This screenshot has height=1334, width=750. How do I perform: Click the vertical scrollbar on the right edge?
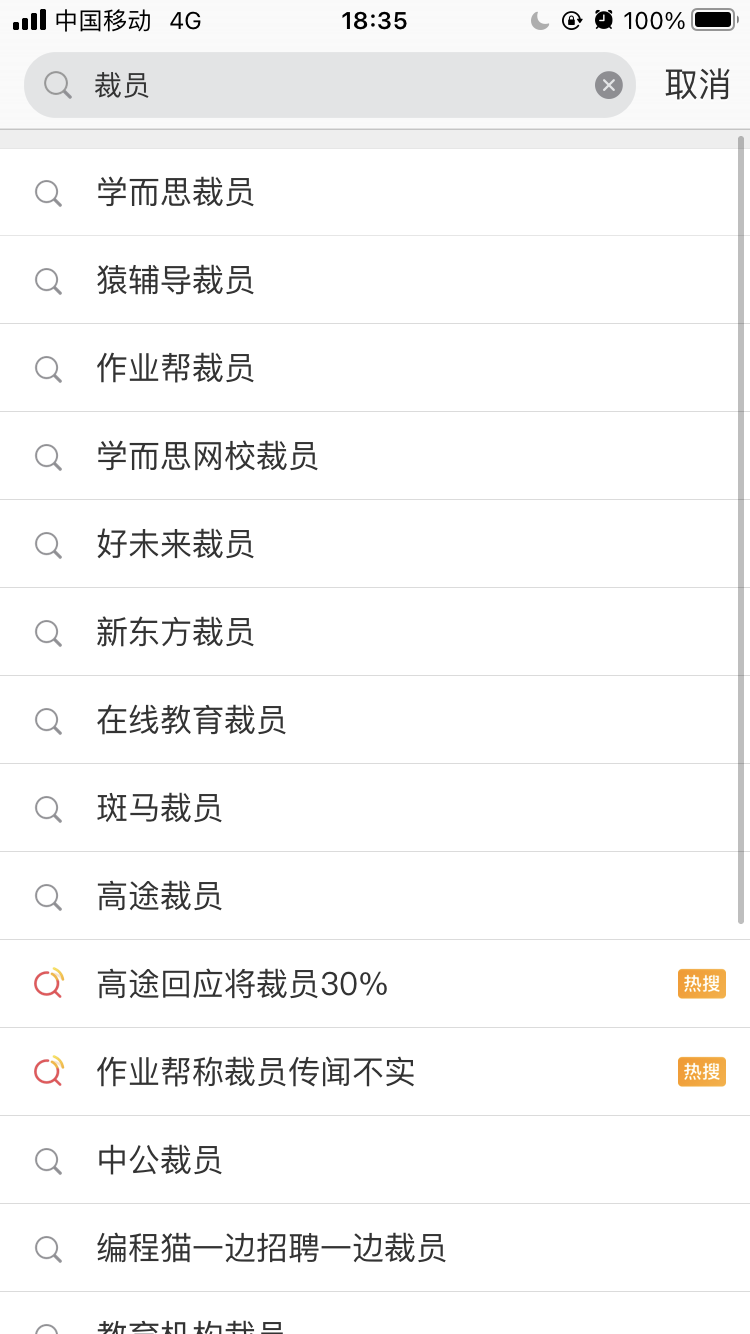point(741,530)
